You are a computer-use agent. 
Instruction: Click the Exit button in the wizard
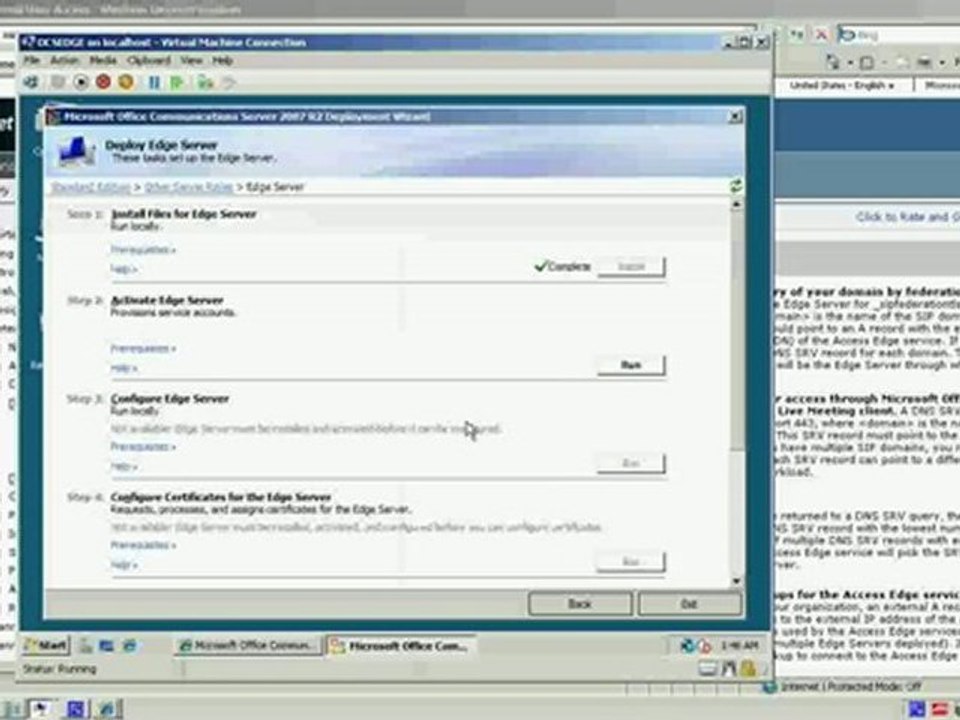(x=689, y=604)
